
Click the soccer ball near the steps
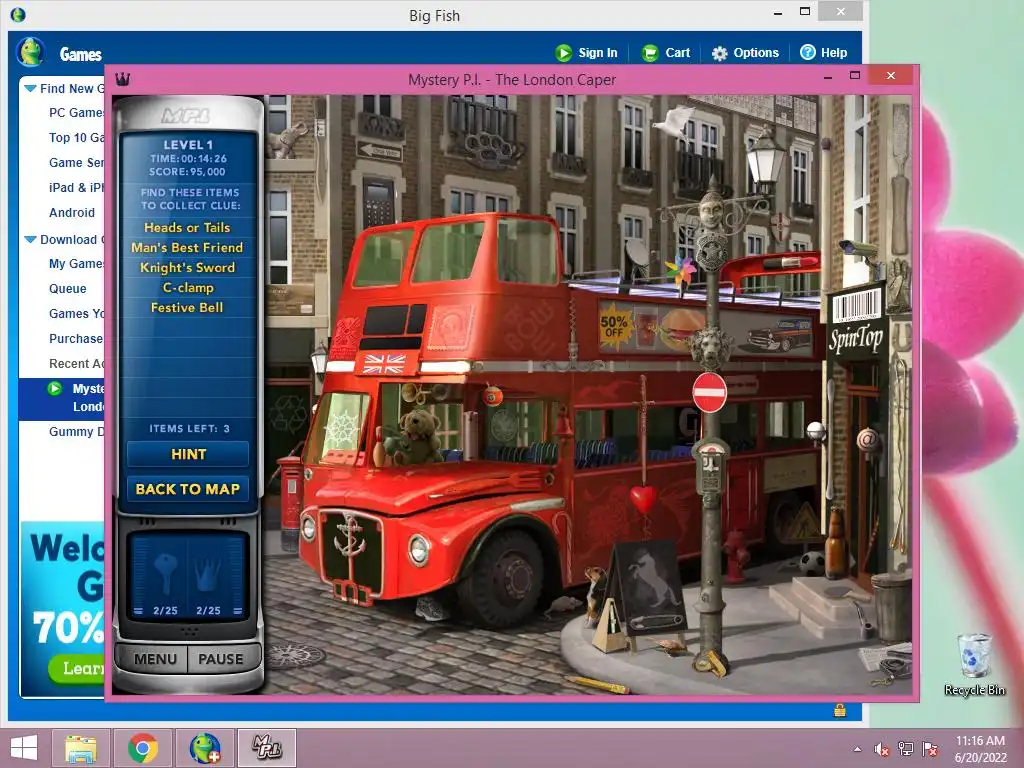point(812,563)
